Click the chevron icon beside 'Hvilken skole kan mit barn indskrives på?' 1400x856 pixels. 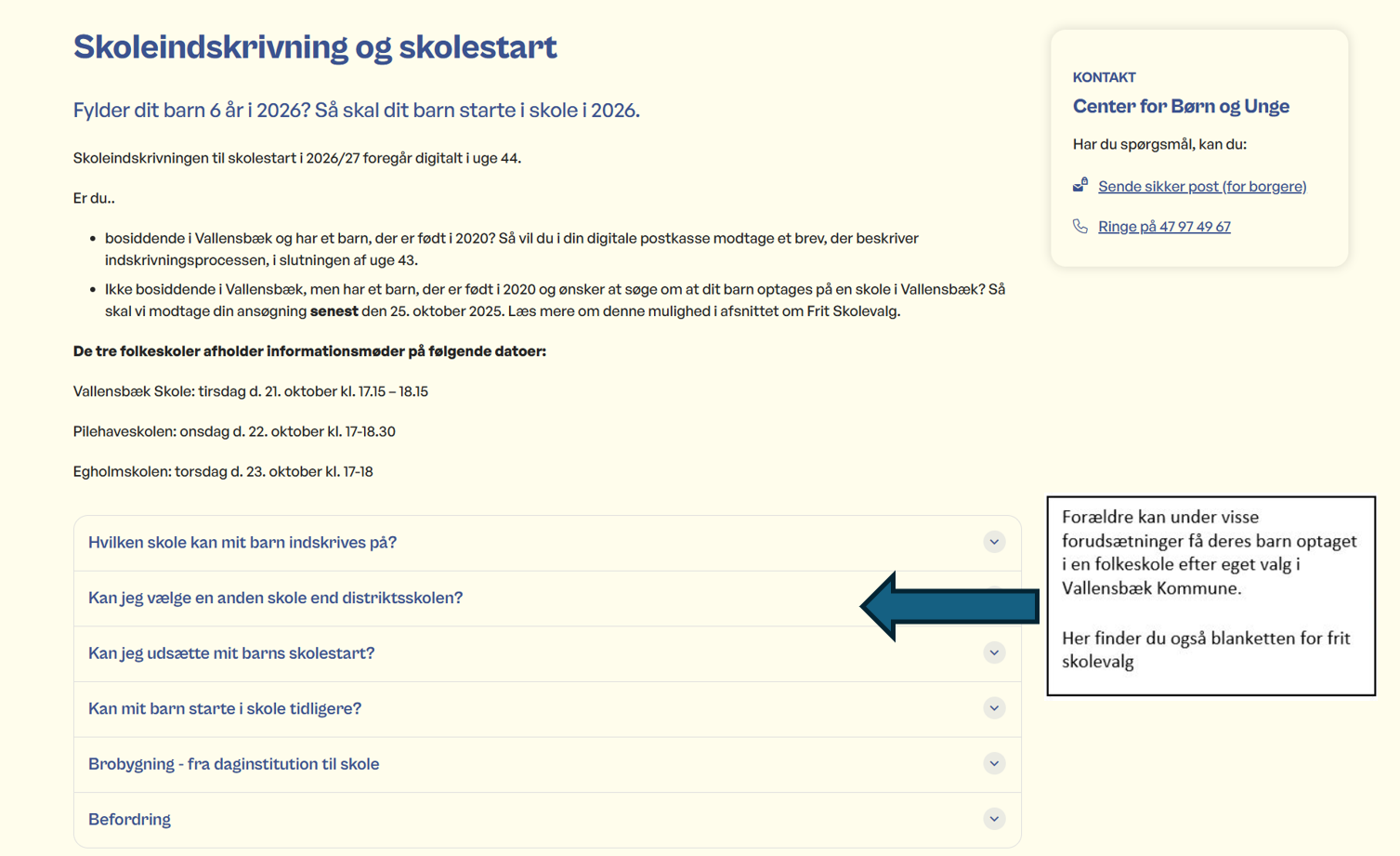[x=994, y=542]
